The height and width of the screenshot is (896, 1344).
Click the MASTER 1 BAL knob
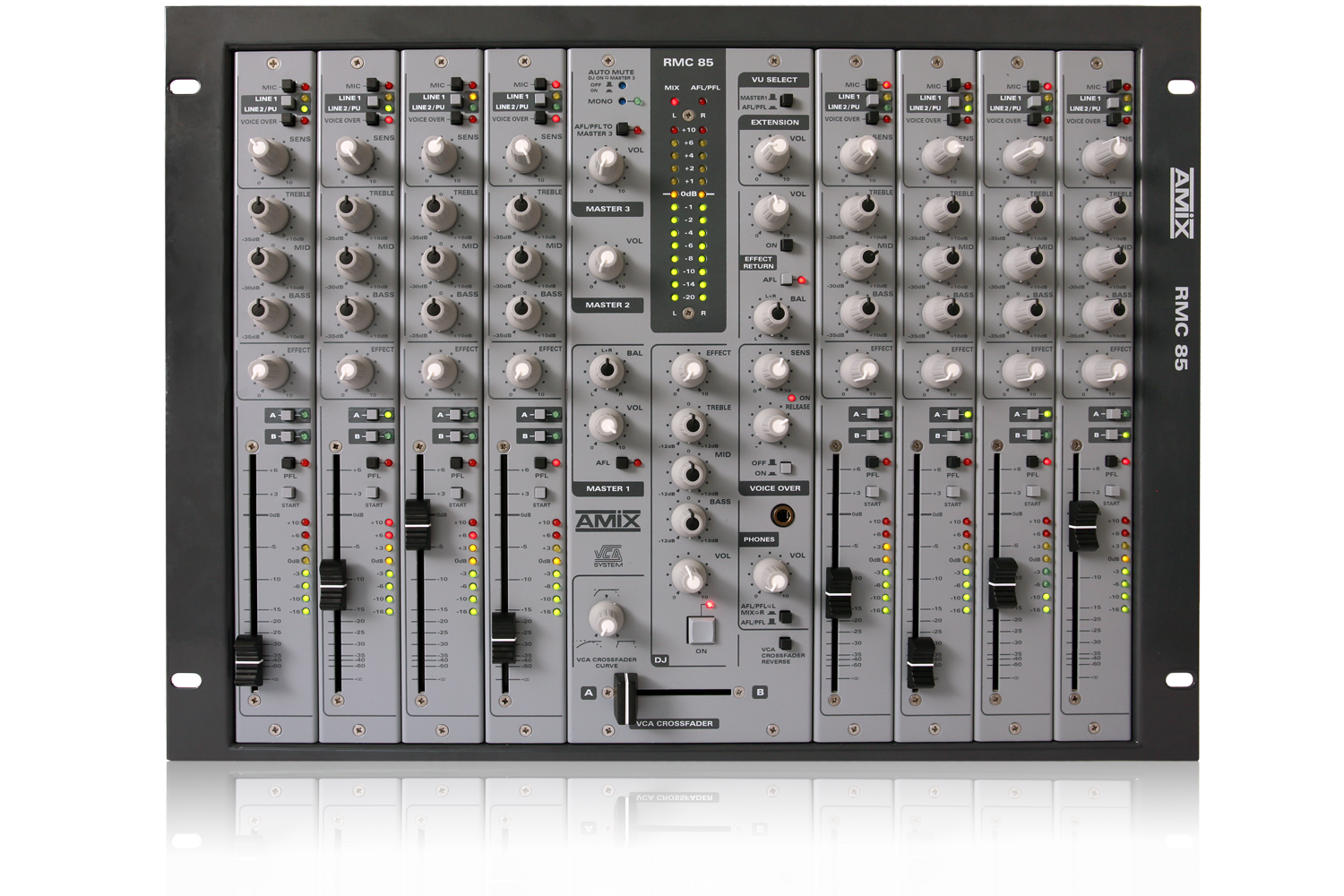pos(607,369)
